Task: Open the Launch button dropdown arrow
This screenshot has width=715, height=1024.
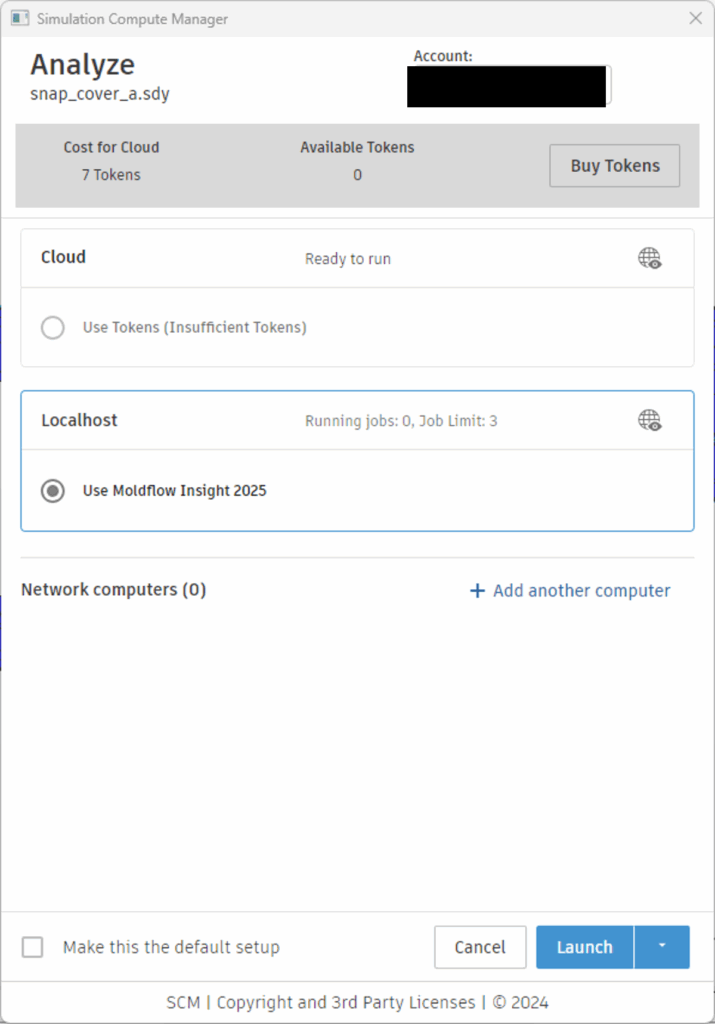Action: 662,947
